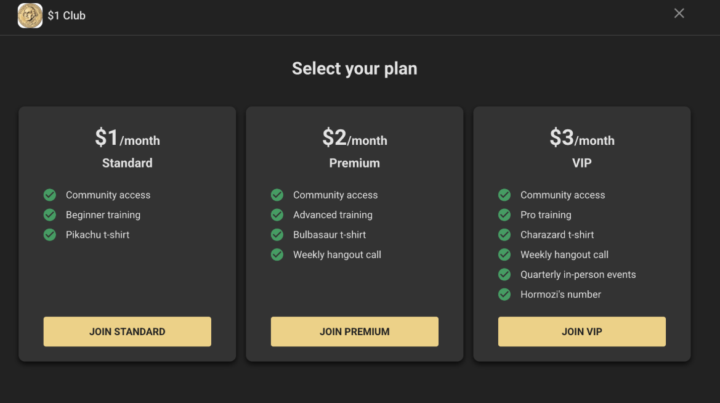Click the Join Standard button
The image size is (720, 403).
[127, 331]
